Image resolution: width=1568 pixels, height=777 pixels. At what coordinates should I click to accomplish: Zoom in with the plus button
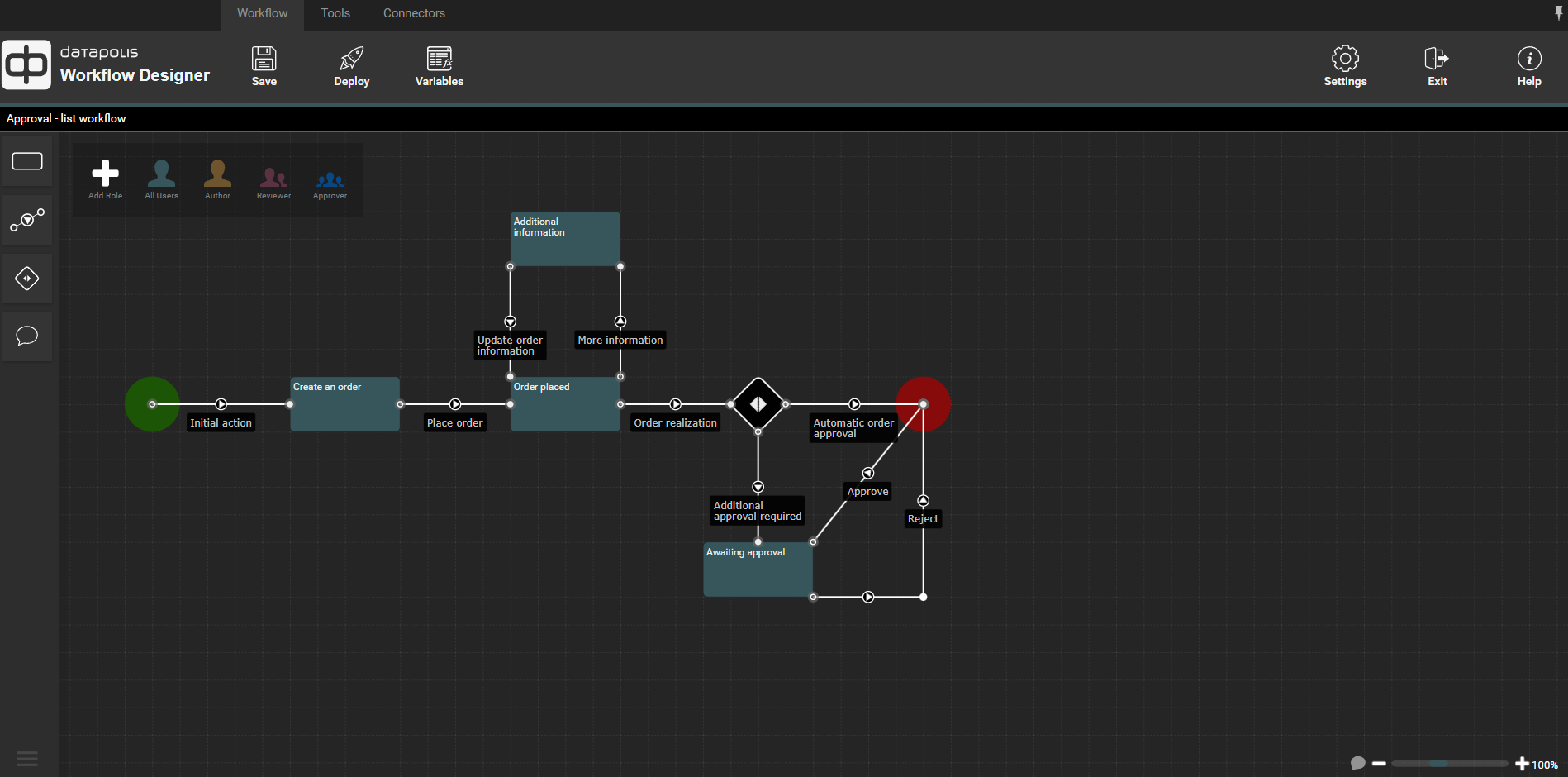point(1522,764)
